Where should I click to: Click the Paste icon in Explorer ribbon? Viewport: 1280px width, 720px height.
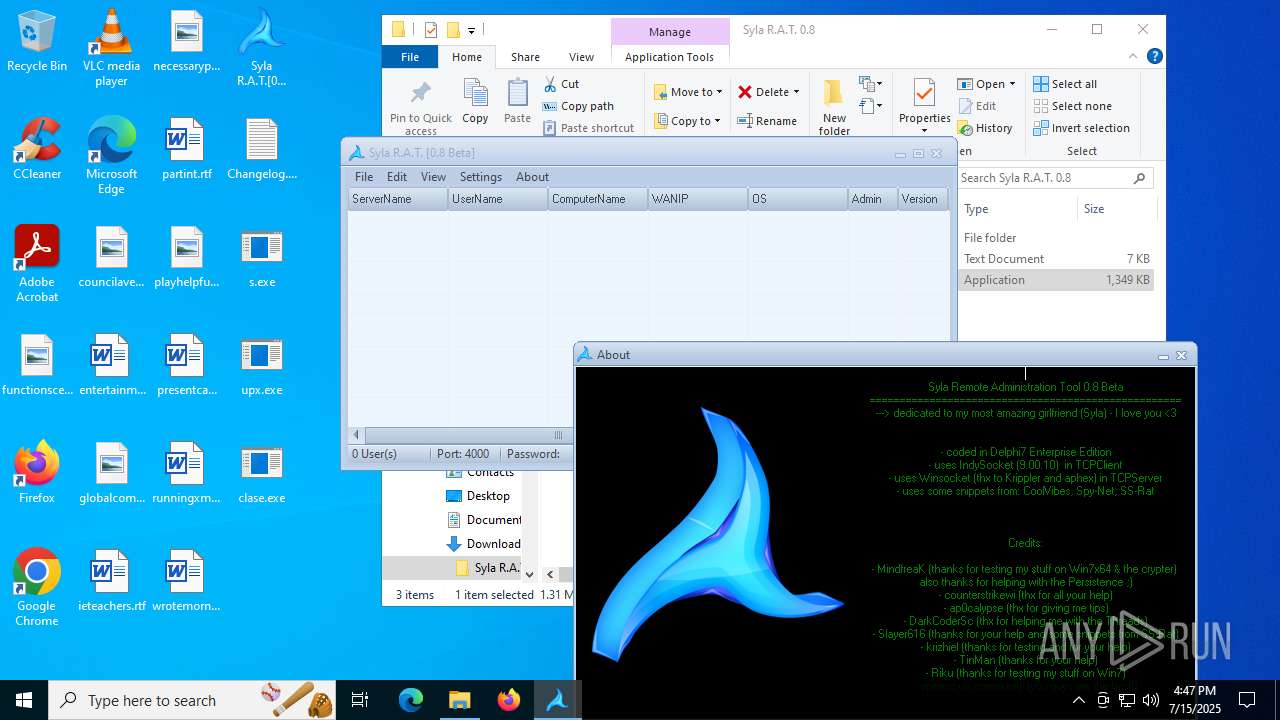[517, 102]
